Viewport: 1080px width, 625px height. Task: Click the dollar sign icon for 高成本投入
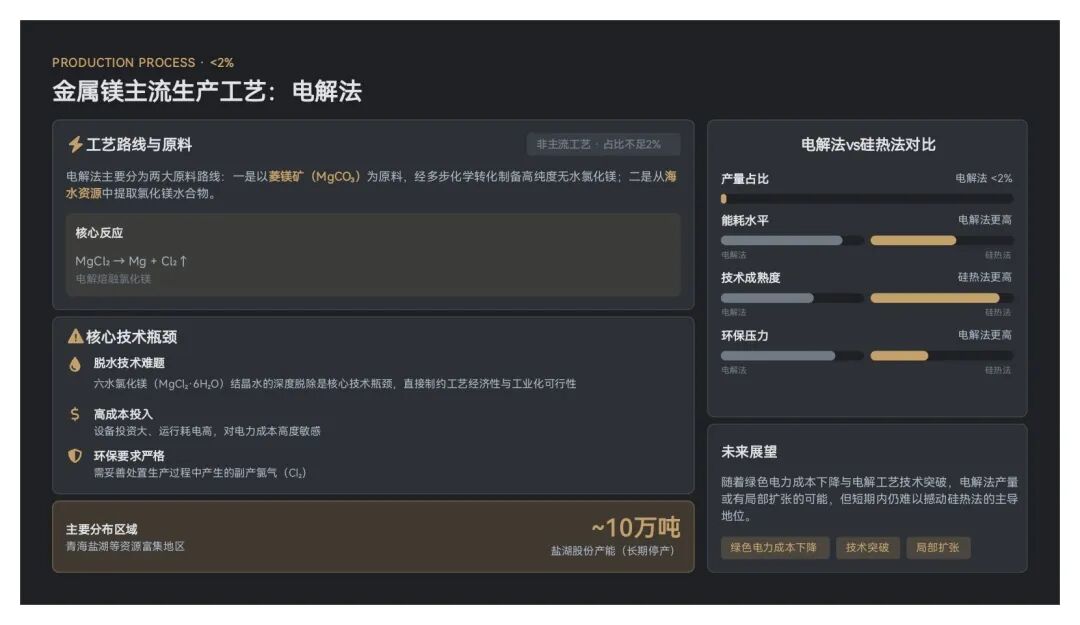coord(75,414)
